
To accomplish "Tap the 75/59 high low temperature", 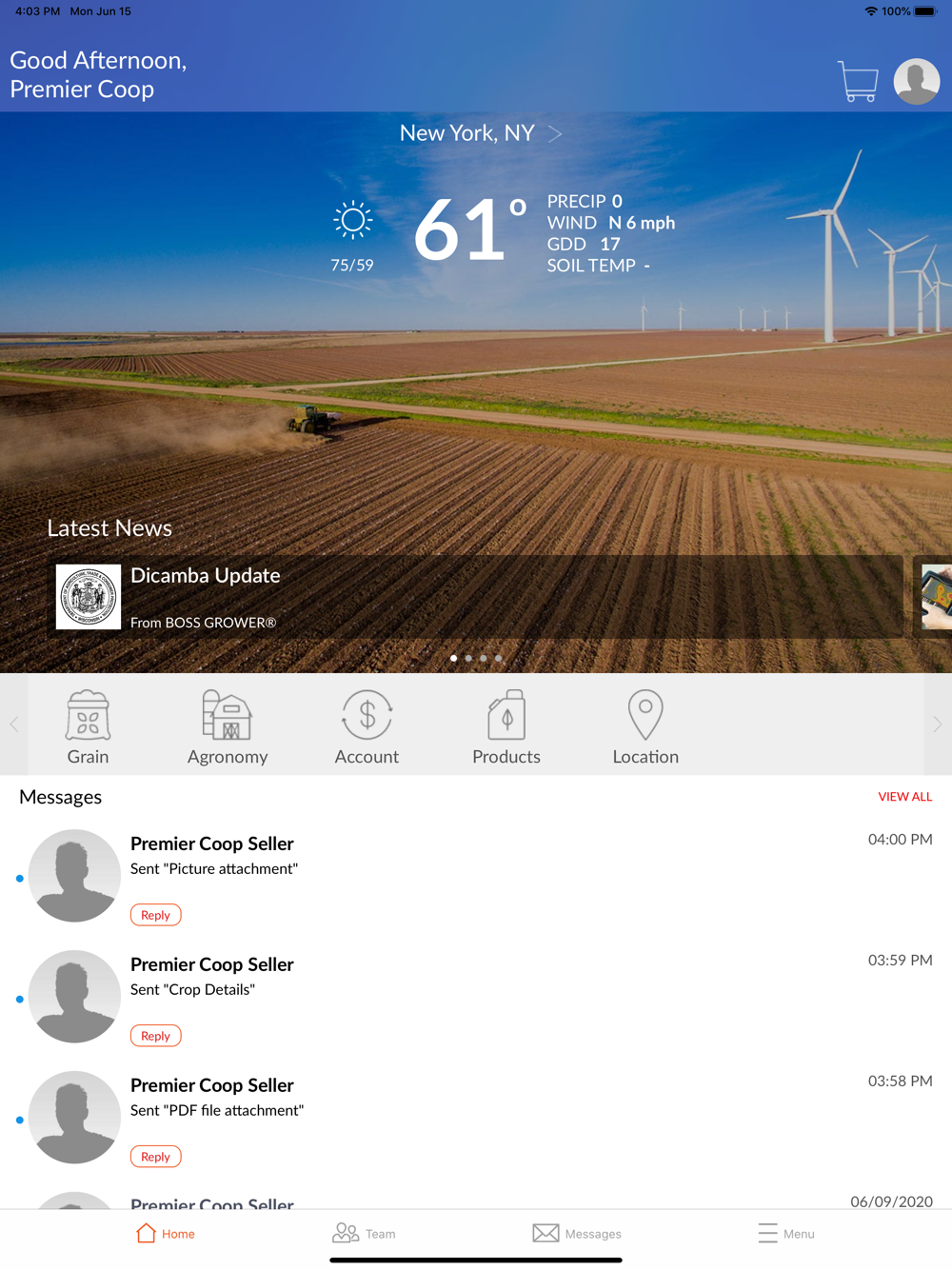I will pos(352,266).
